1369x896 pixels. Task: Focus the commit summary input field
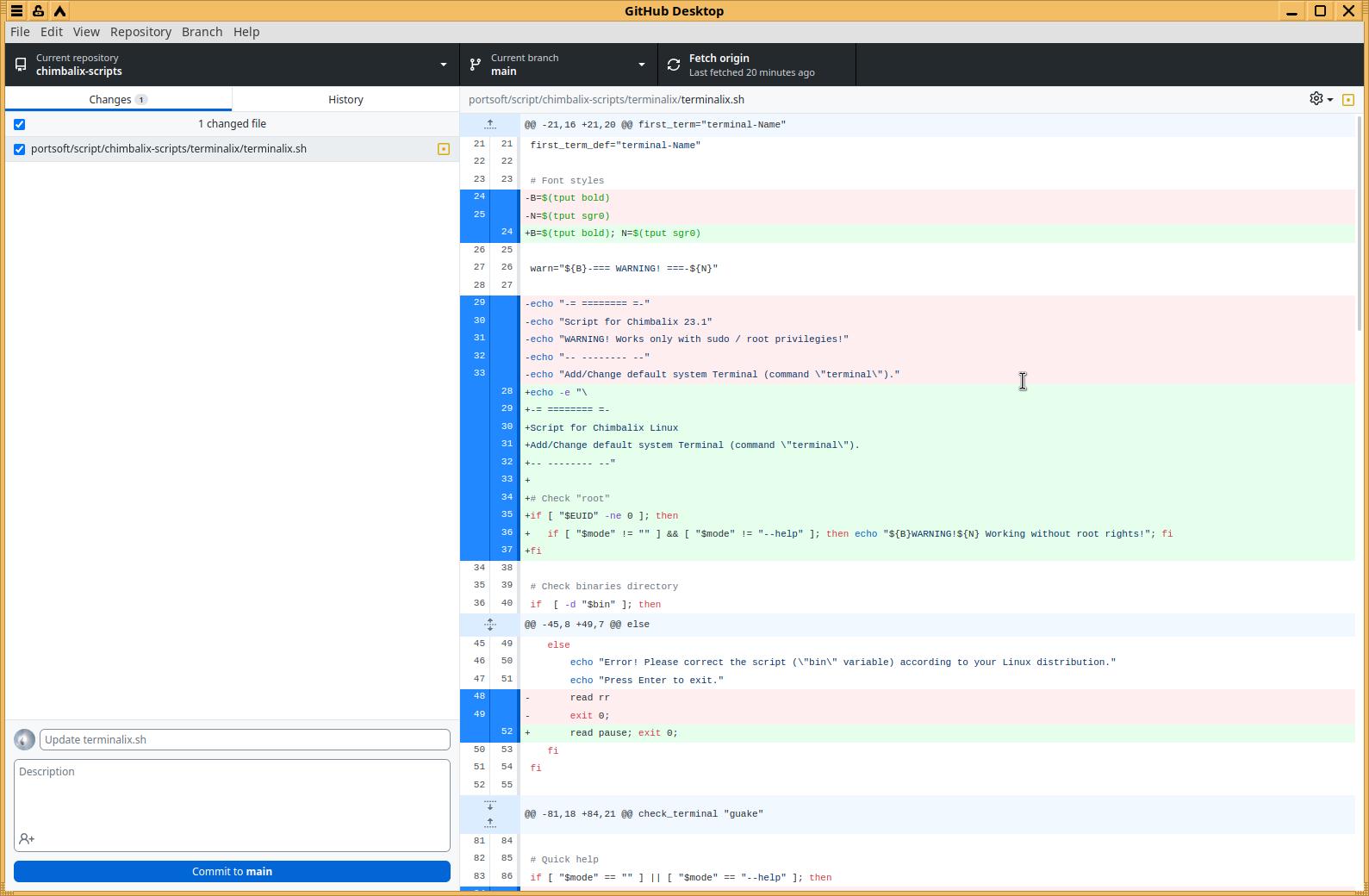pyautogui.click(x=245, y=739)
